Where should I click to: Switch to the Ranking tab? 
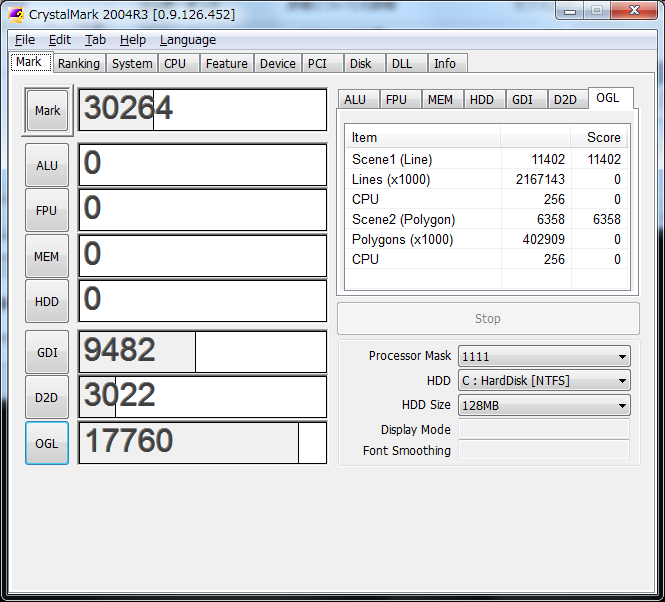pos(79,64)
